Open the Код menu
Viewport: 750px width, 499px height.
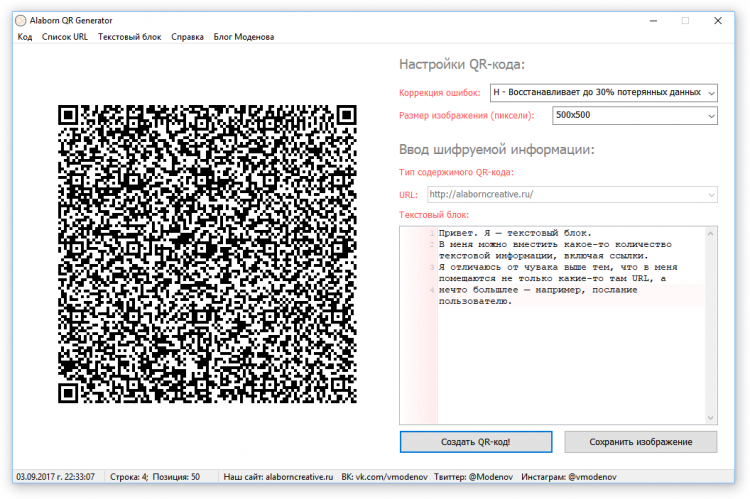coord(25,37)
